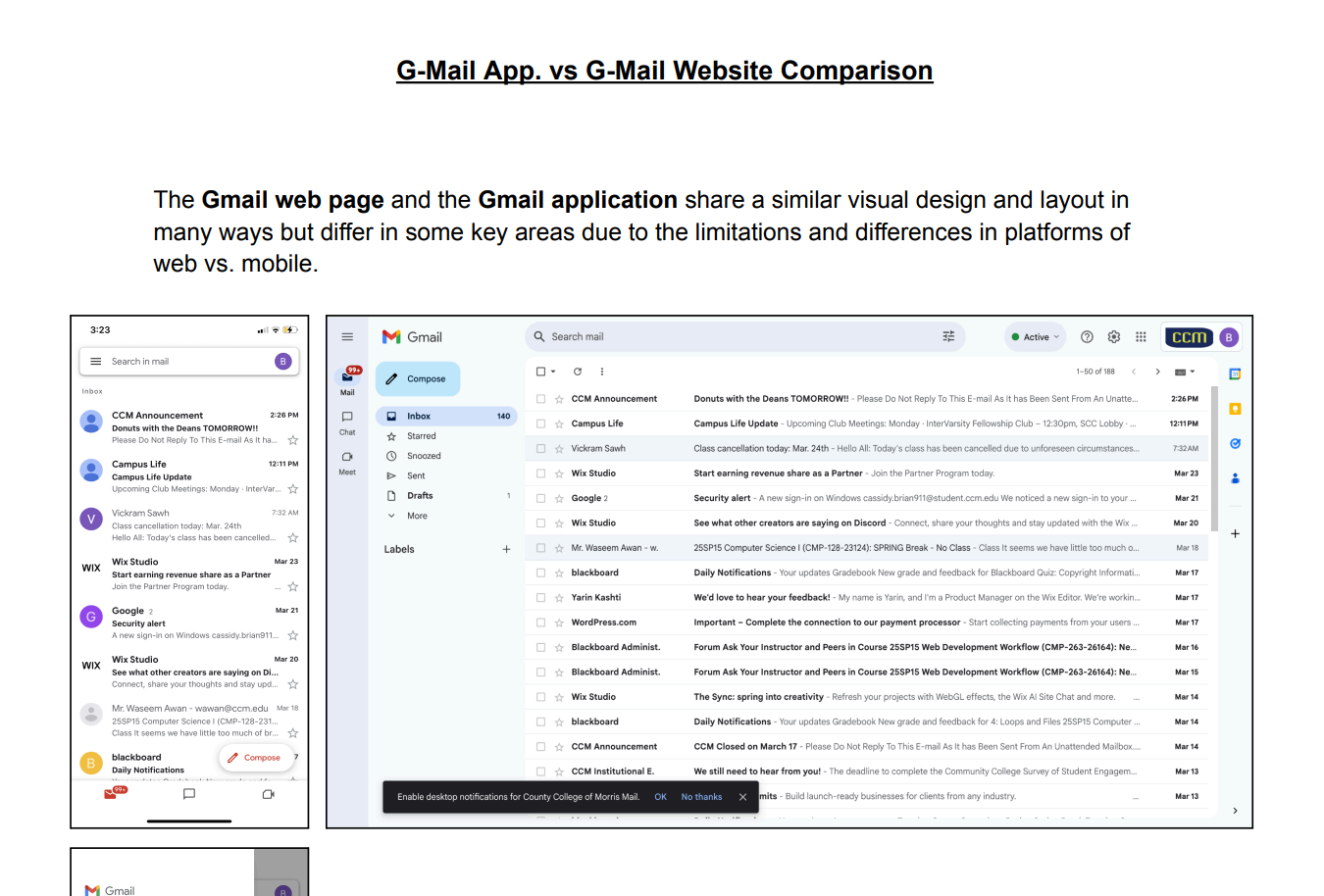Viewport: 1324px width, 896px height.
Task: Open the hamburger menu in the mobile app
Action: [95, 362]
